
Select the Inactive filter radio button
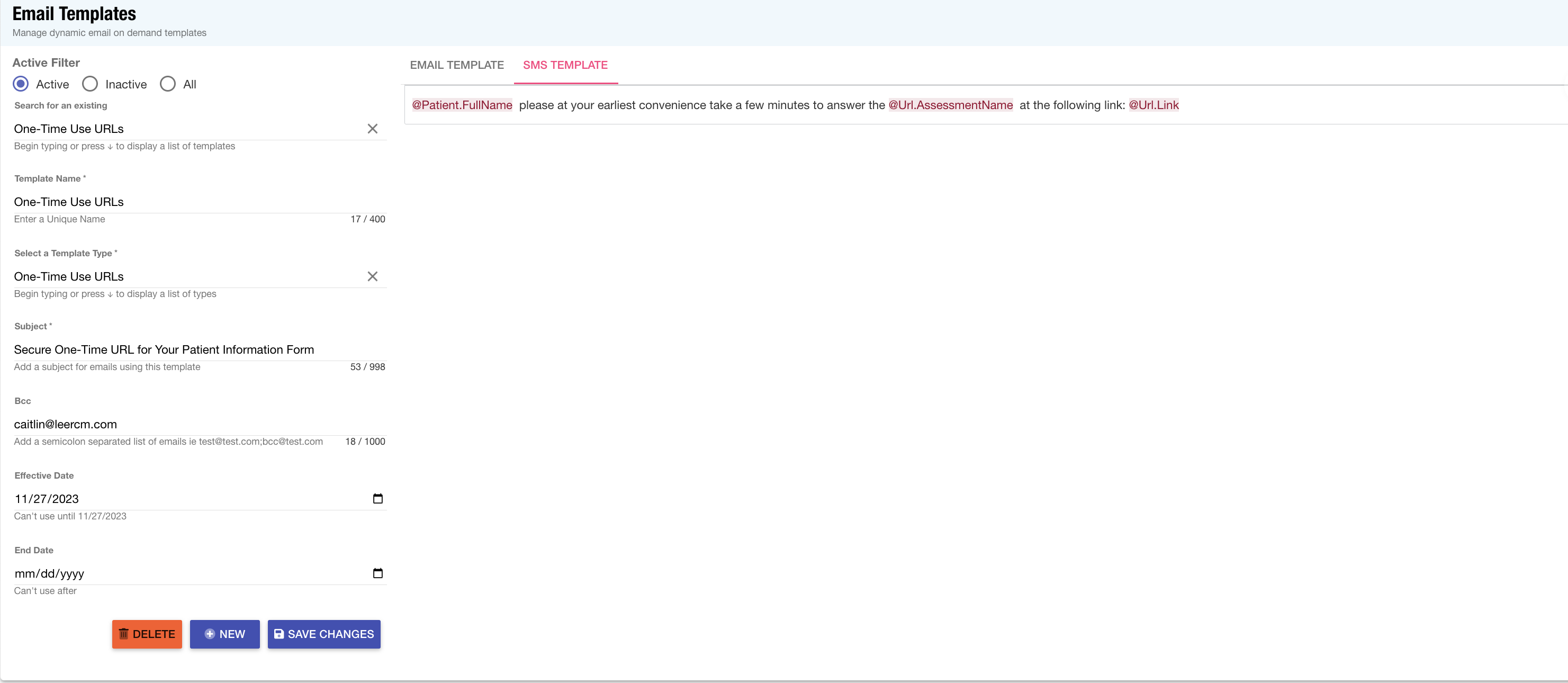(90, 84)
